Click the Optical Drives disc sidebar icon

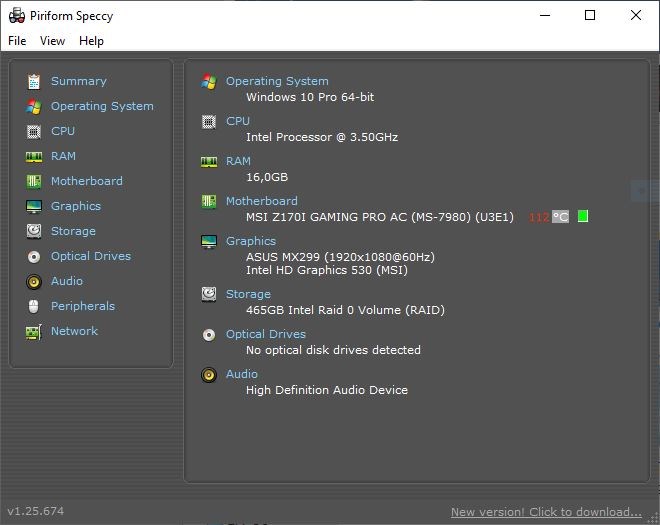(x=34, y=256)
